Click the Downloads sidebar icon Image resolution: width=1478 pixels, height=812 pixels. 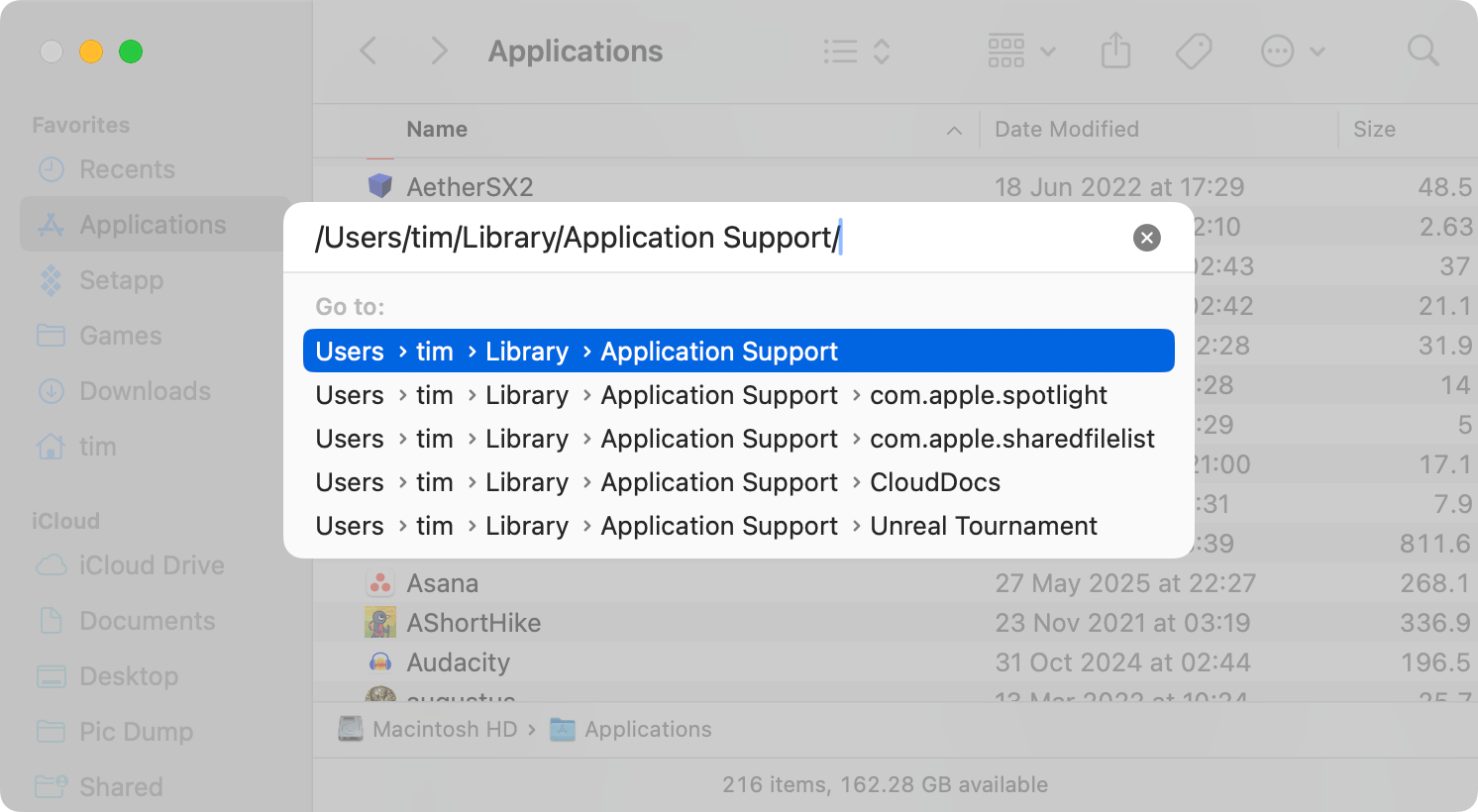(x=52, y=391)
